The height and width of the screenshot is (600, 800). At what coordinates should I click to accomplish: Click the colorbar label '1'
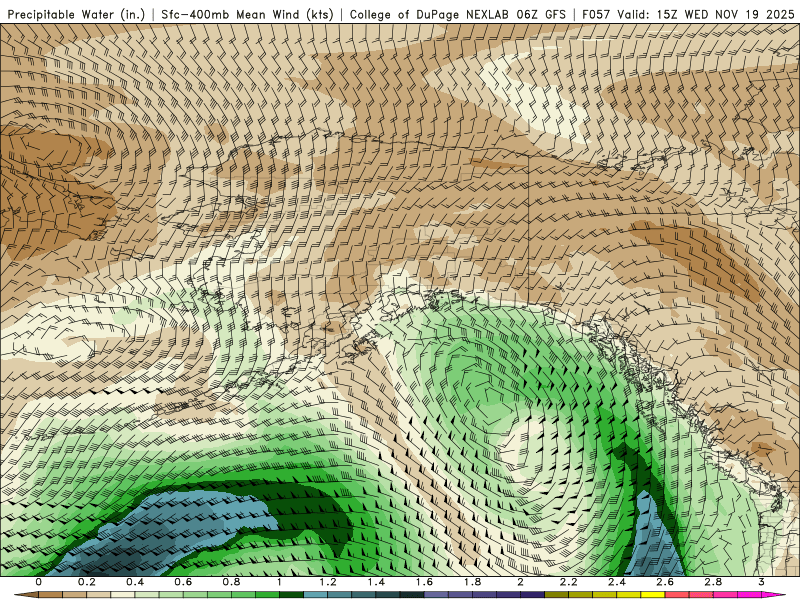pos(280,582)
